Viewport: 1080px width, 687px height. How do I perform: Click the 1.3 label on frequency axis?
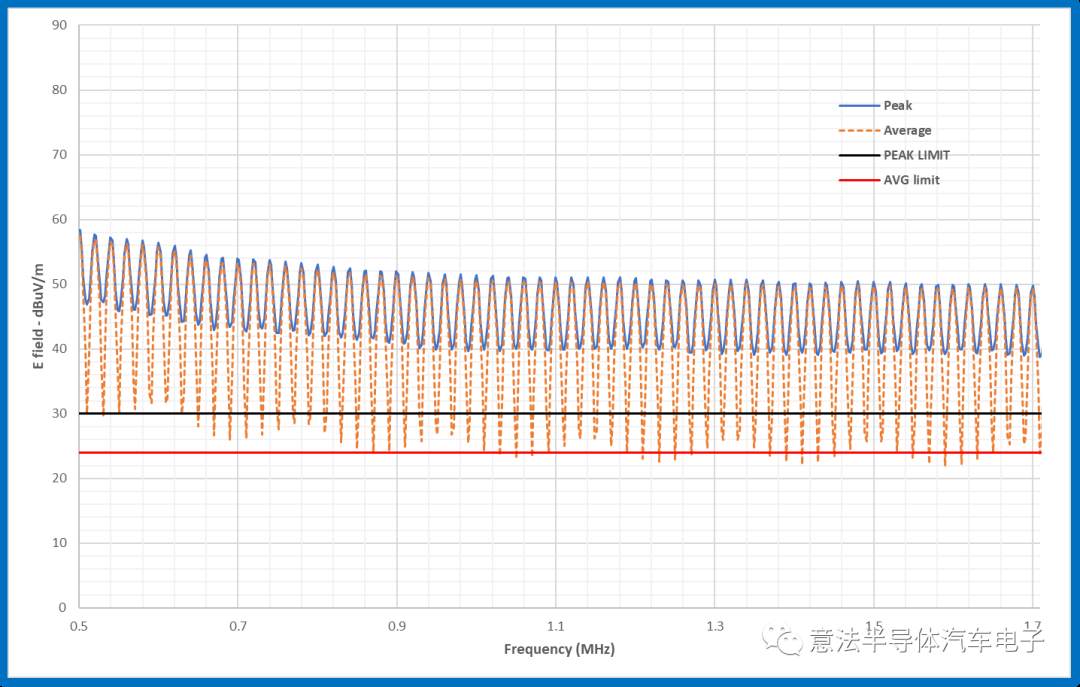[x=714, y=625]
